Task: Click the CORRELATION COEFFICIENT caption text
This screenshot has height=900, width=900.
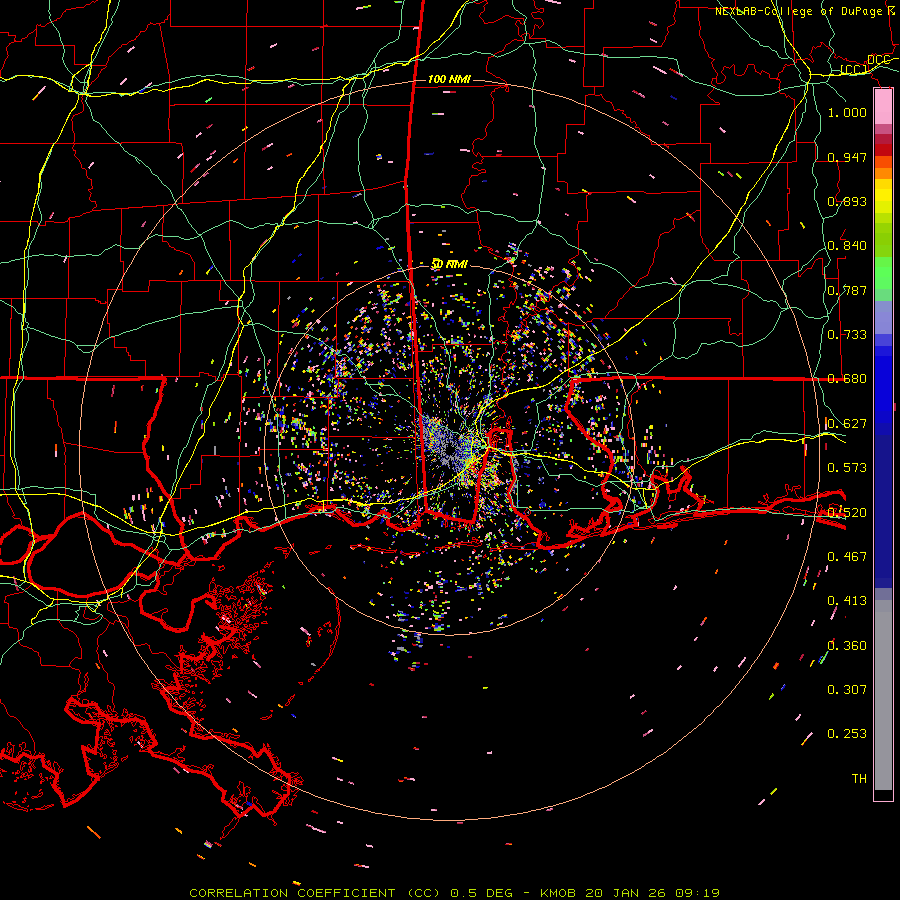Action: point(293,893)
